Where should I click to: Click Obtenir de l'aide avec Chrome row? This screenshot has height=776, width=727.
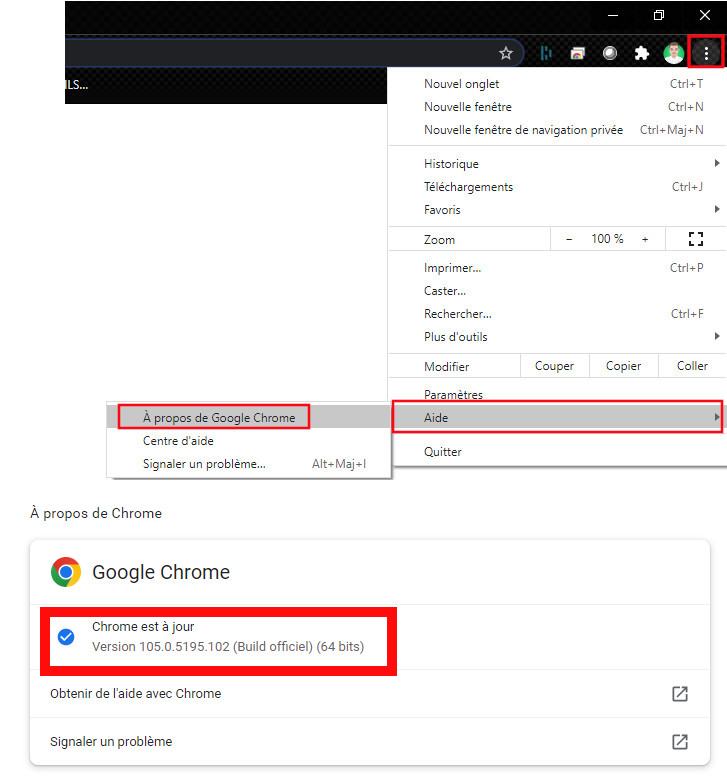click(370, 694)
